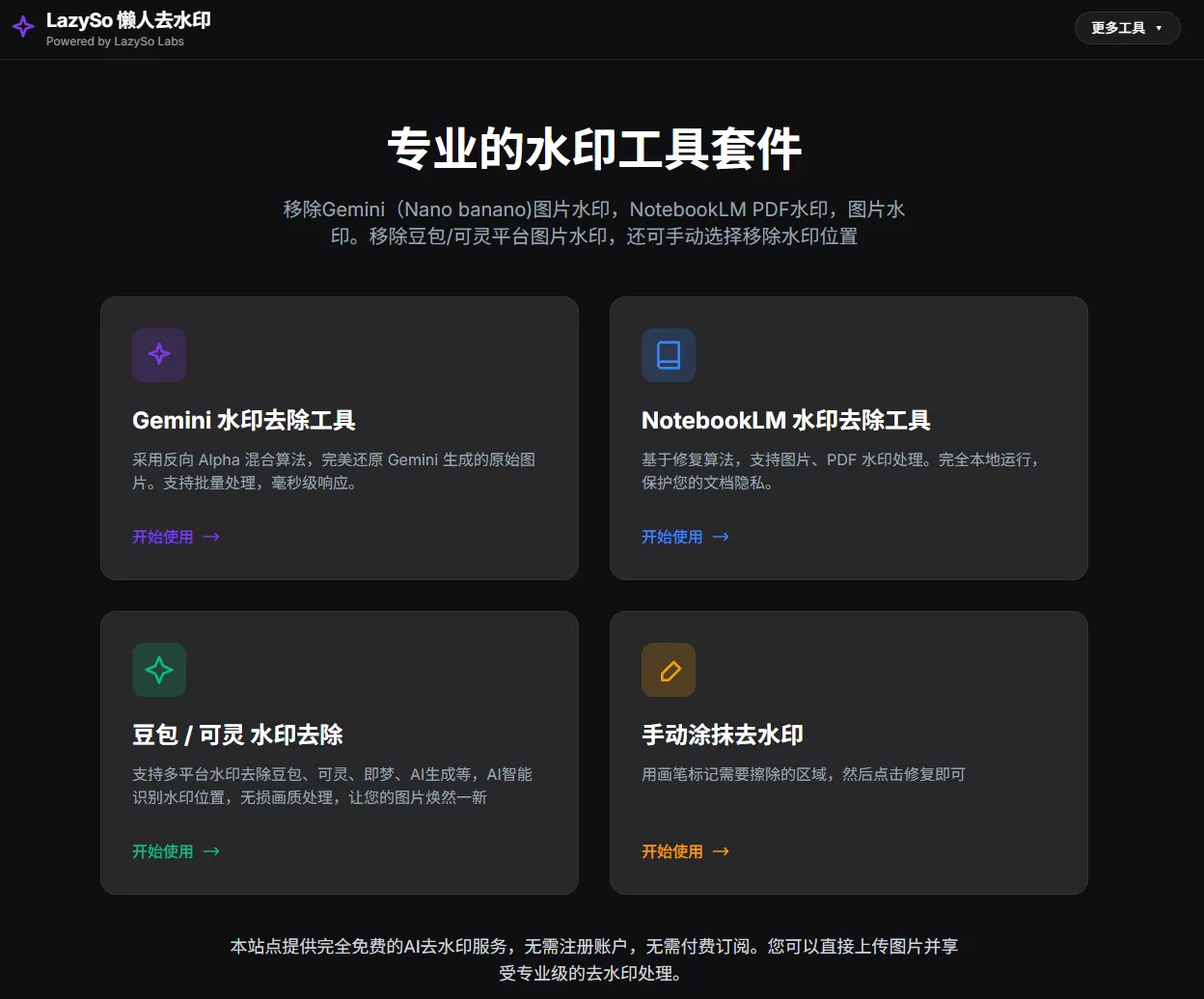Click the NotebookLM book icon
The image size is (1204, 999).
coord(669,355)
